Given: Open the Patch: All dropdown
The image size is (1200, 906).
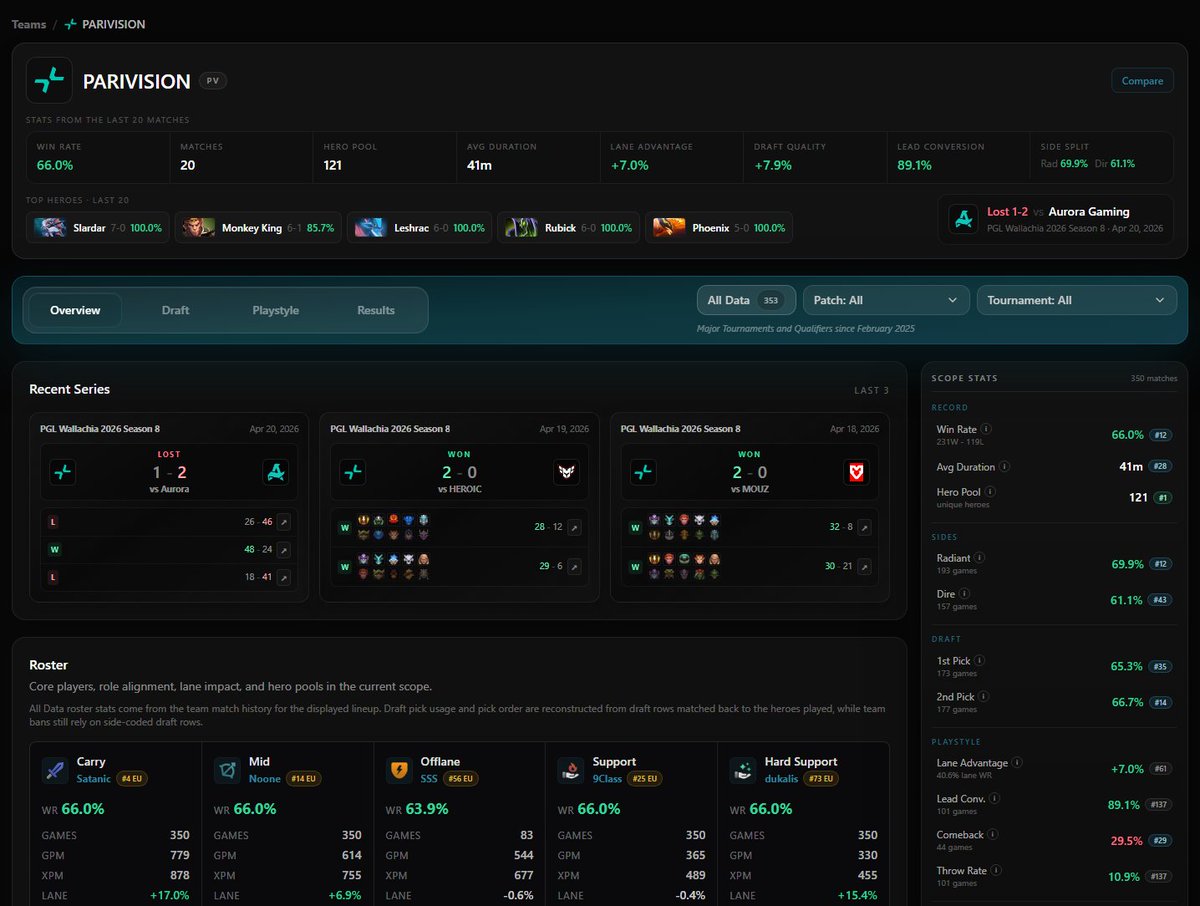Looking at the screenshot, I should (886, 300).
